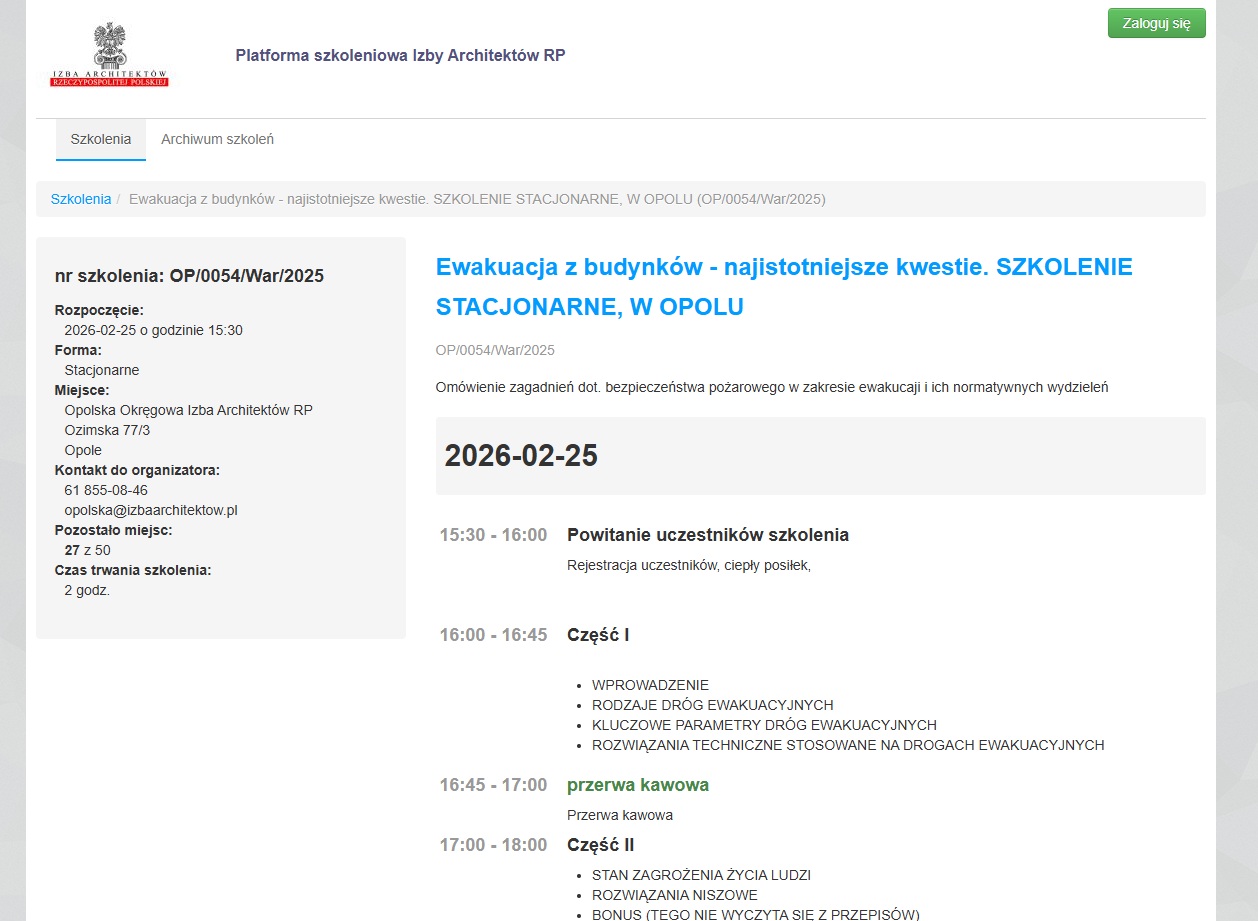Click the organizer phone number 61 855-08-46

click(106, 490)
